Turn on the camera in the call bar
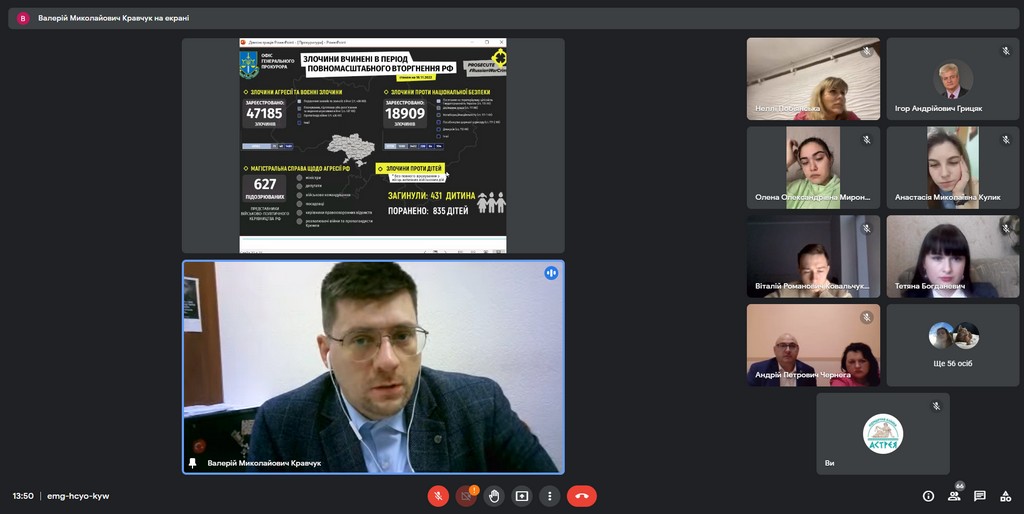The height and width of the screenshot is (514, 1024). click(466, 496)
